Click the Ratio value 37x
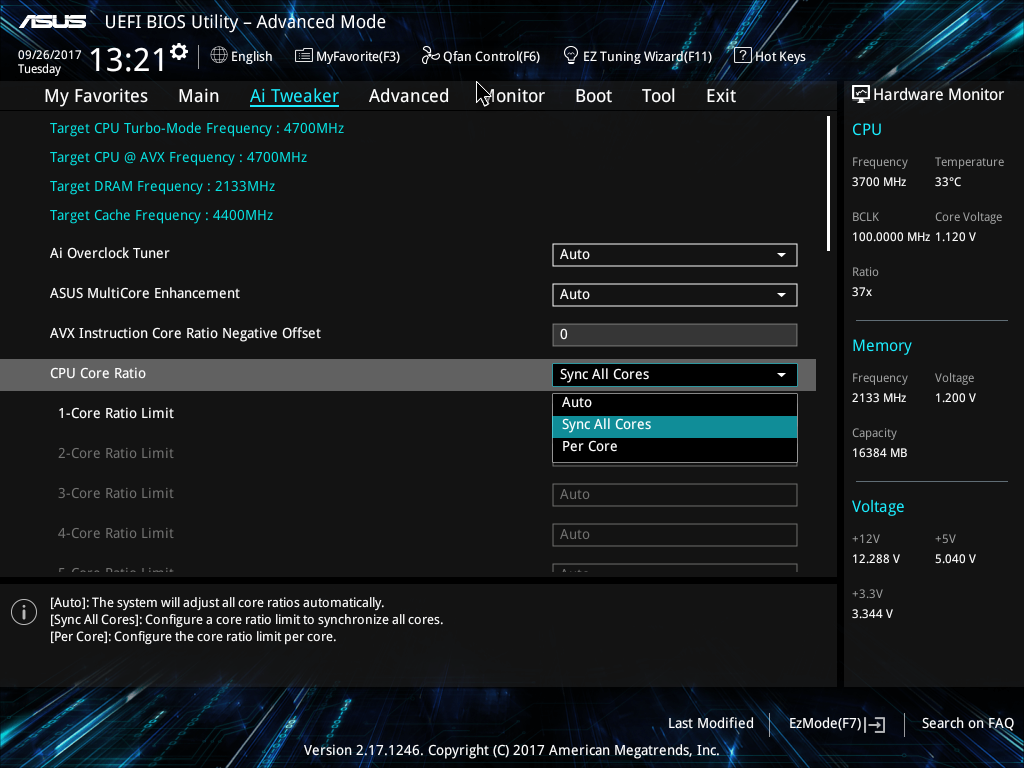 point(861,292)
